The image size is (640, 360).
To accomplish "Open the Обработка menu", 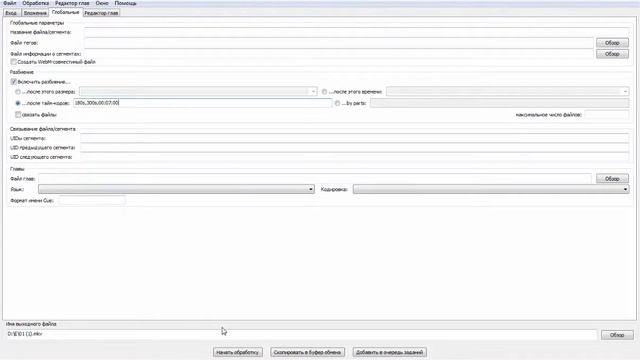I will 36,3.
